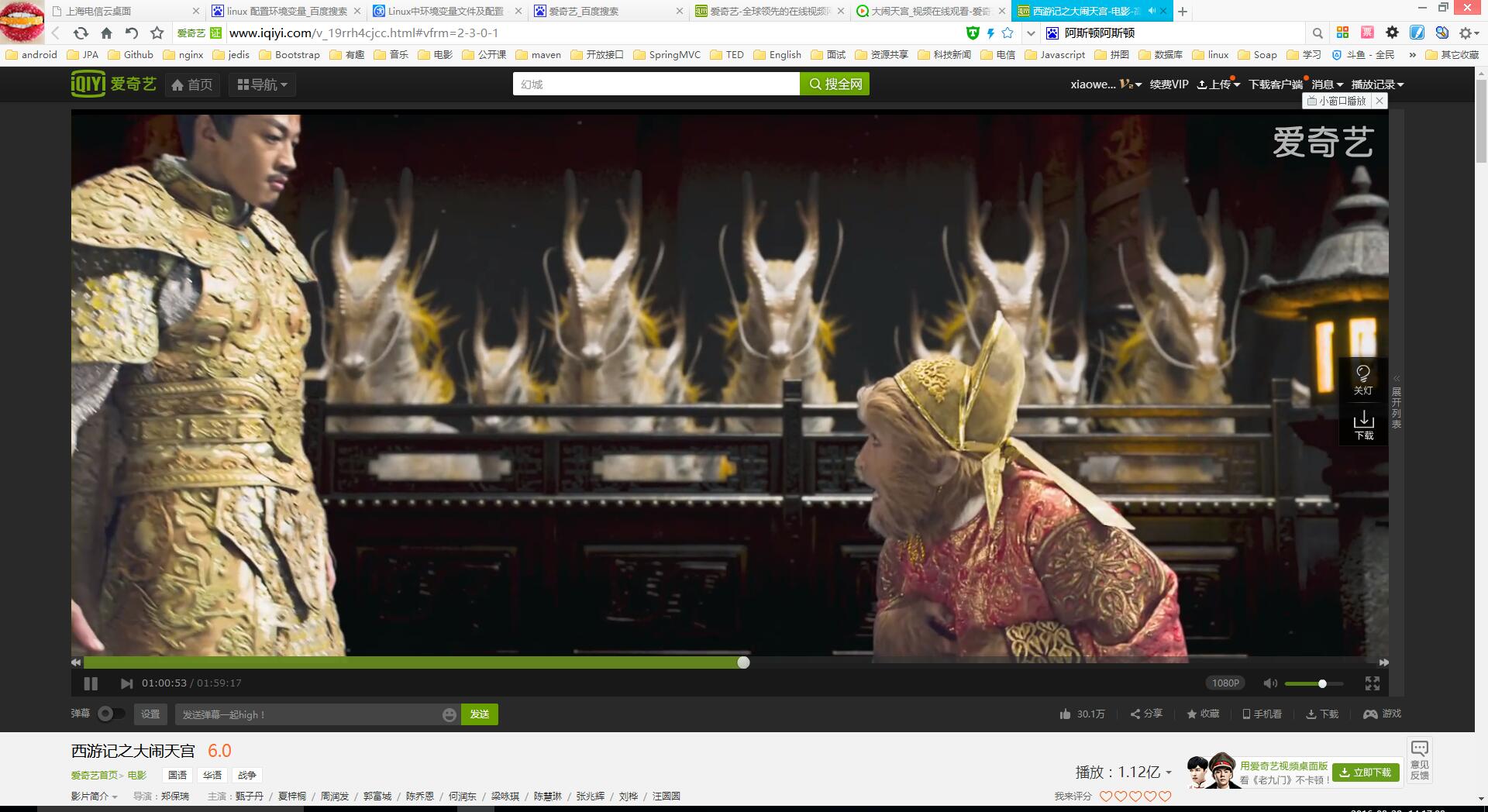1488x812 pixels.
Task: Rate the movie with the fifth heart
Action: pyautogui.click(x=1165, y=797)
